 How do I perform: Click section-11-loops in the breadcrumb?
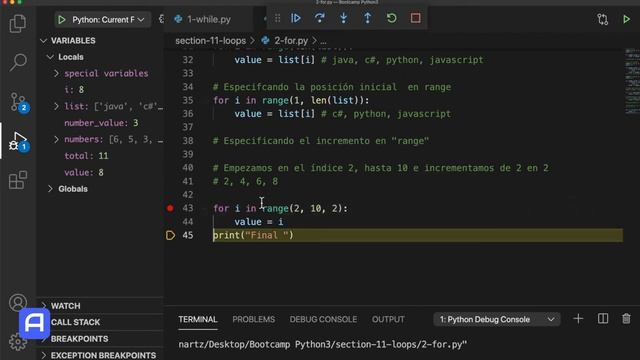point(210,41)
